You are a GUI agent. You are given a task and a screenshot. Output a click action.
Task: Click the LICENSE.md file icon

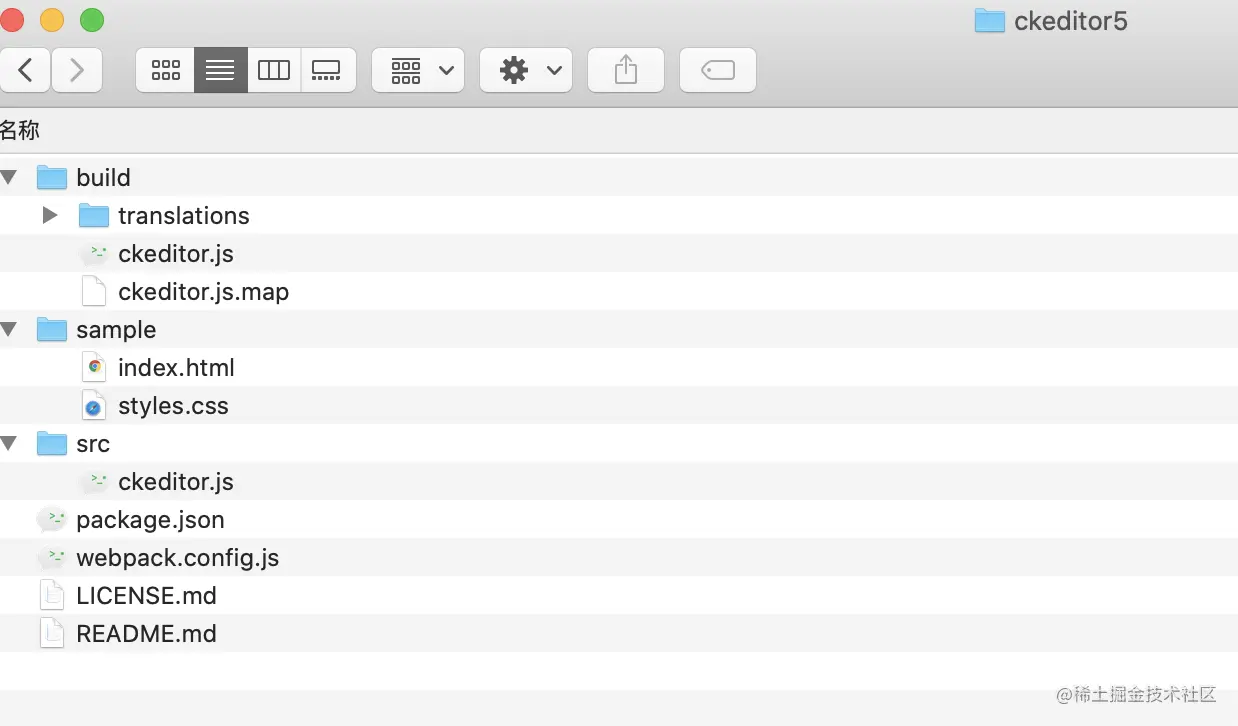click(x=52, y=595)
